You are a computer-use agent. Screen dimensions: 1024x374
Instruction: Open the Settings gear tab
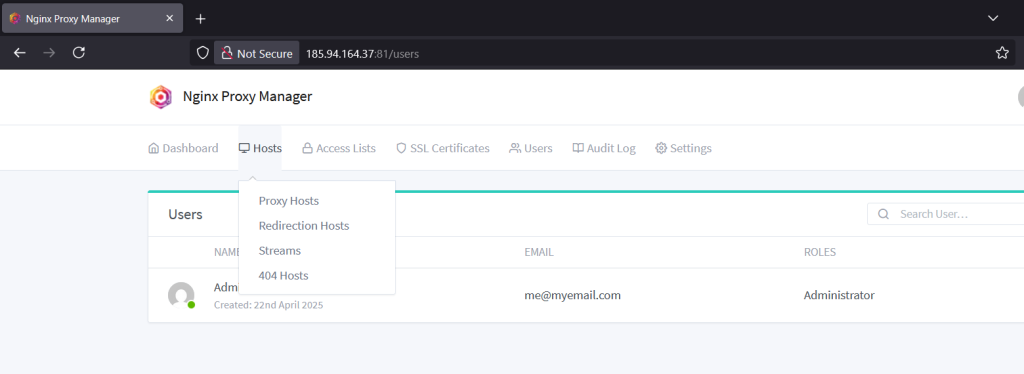pos(683,148)
